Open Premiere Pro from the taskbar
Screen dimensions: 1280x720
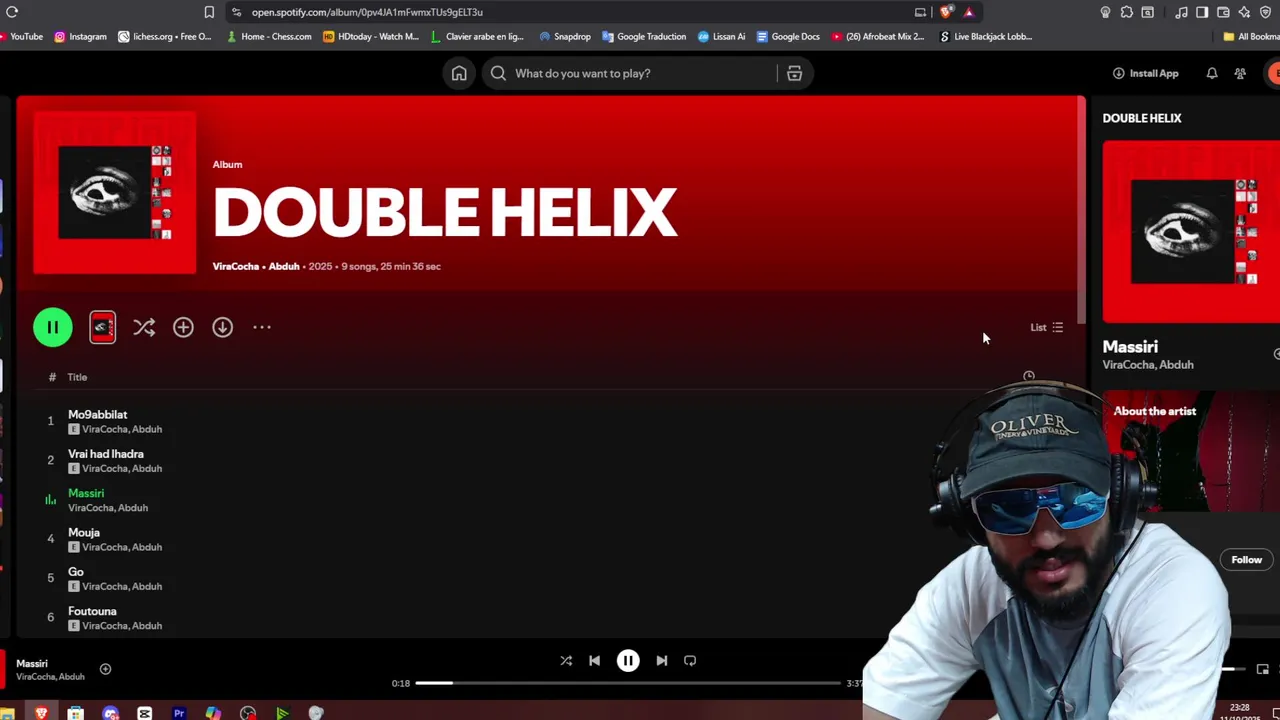179,713
